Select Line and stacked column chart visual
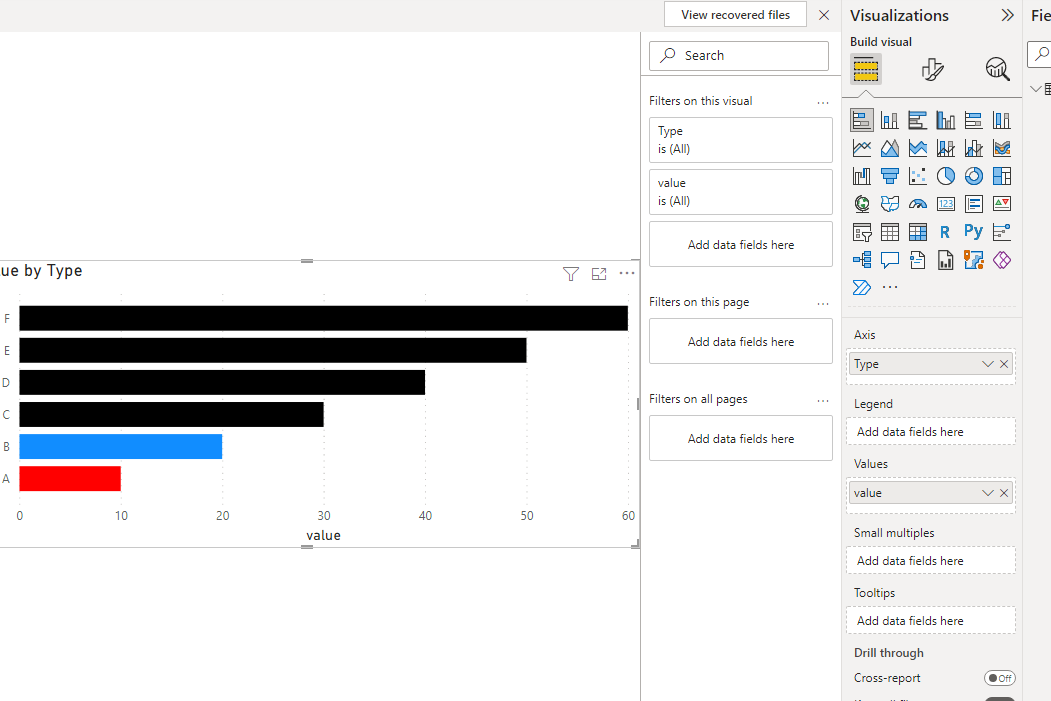 pos(946,147)
